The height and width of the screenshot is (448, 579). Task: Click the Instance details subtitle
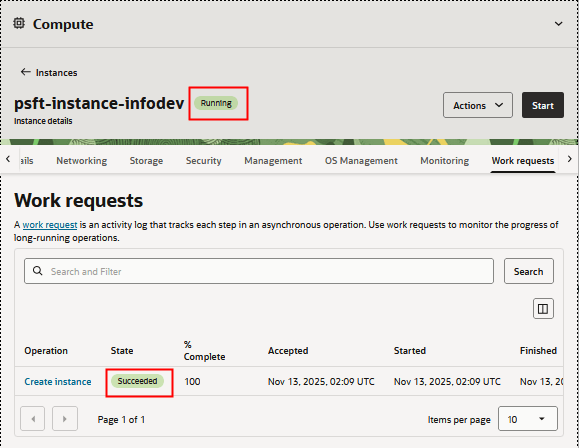point(43,121)
